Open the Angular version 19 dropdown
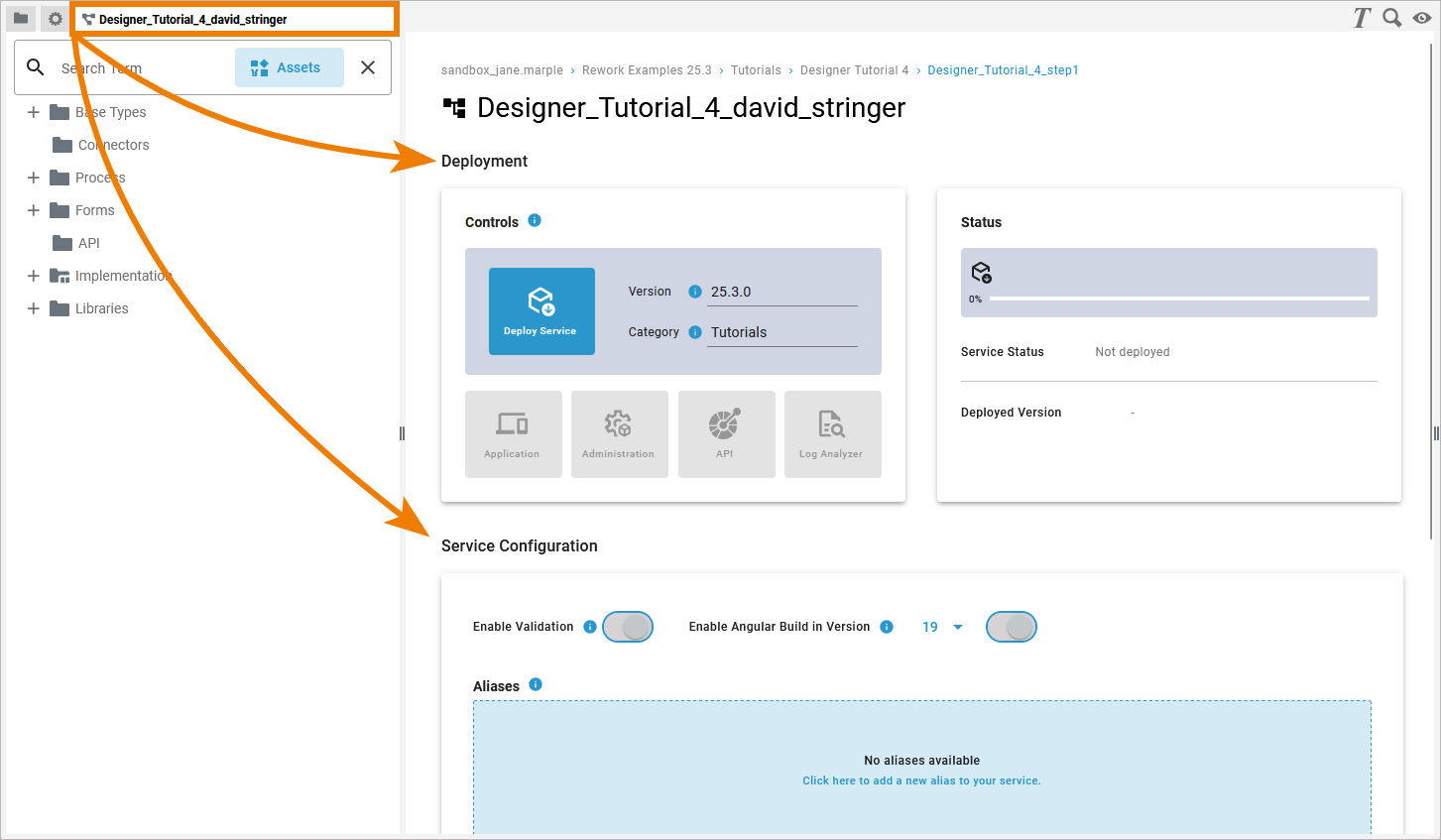Image resolution: width=1441 pixels, height=840 pixels. [x=942, y=627]
